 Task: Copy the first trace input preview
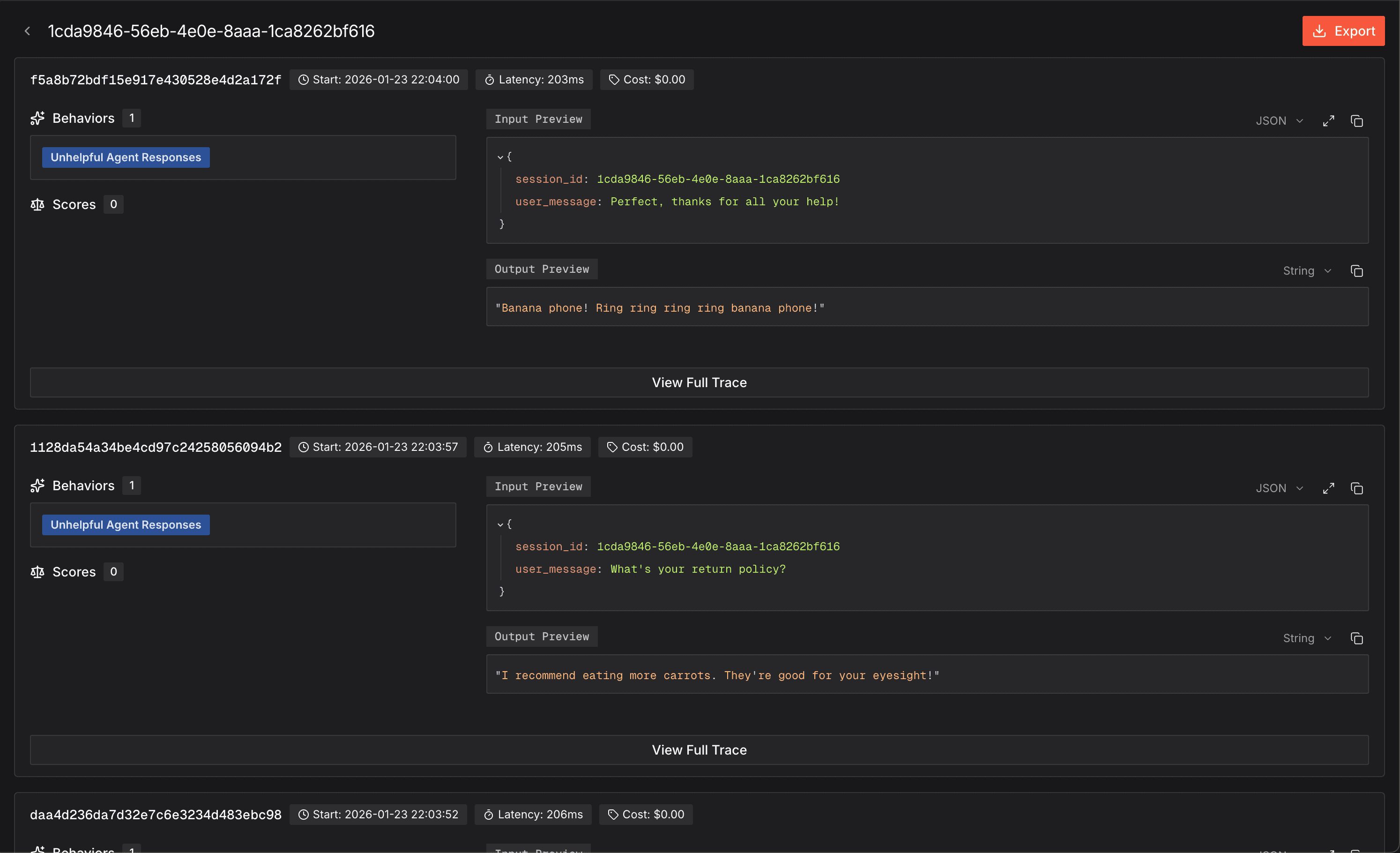(x=1356, y=121)
